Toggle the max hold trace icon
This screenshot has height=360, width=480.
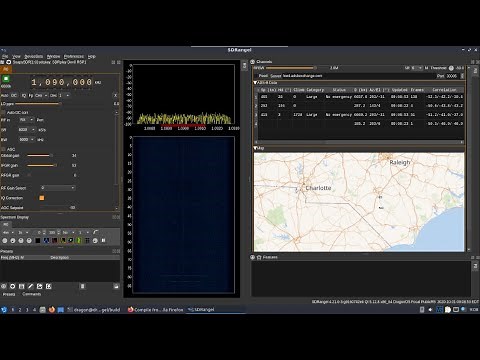[71, 240]
